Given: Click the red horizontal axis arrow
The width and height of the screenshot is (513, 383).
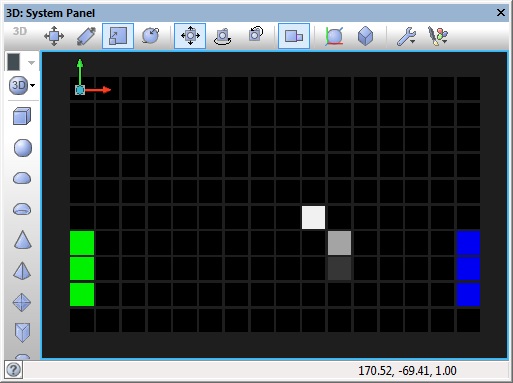Looking at the screenshot, I should [98, 90].
